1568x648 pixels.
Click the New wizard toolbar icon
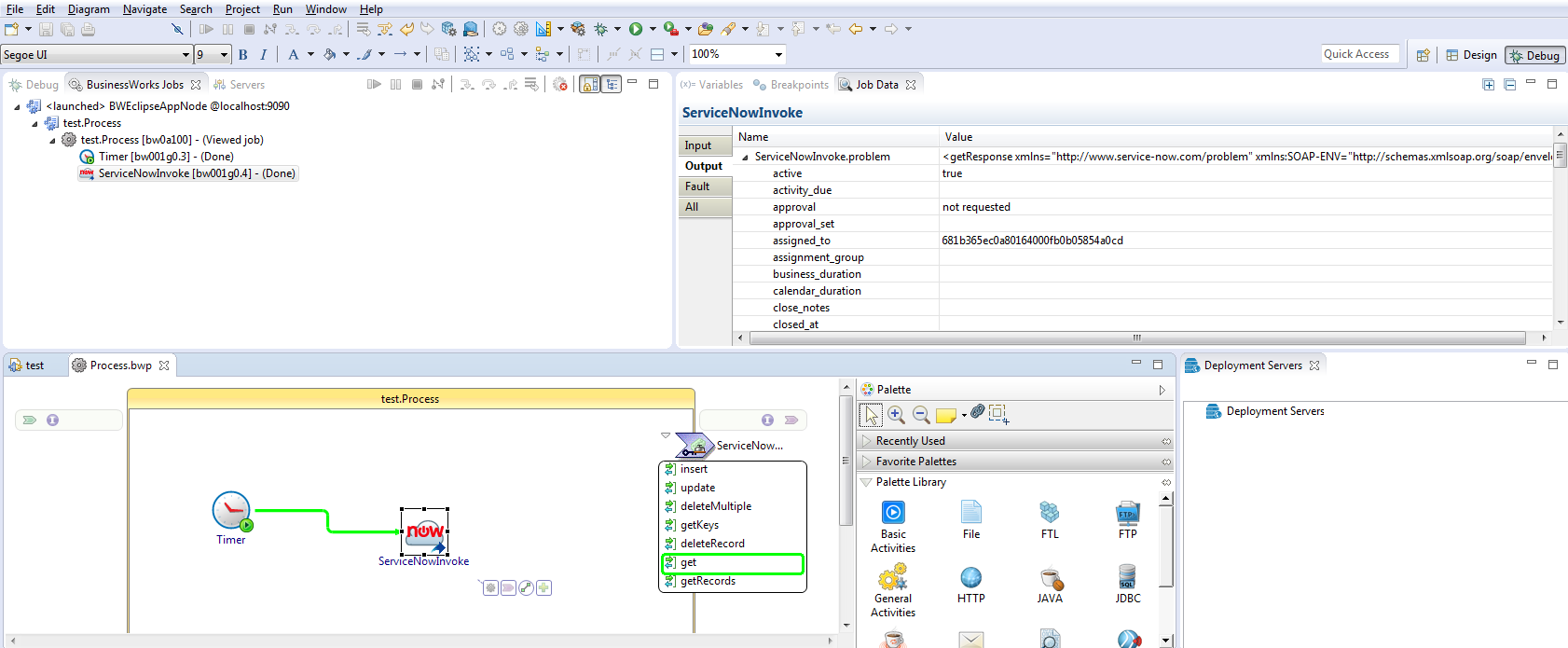click(12, 29)
